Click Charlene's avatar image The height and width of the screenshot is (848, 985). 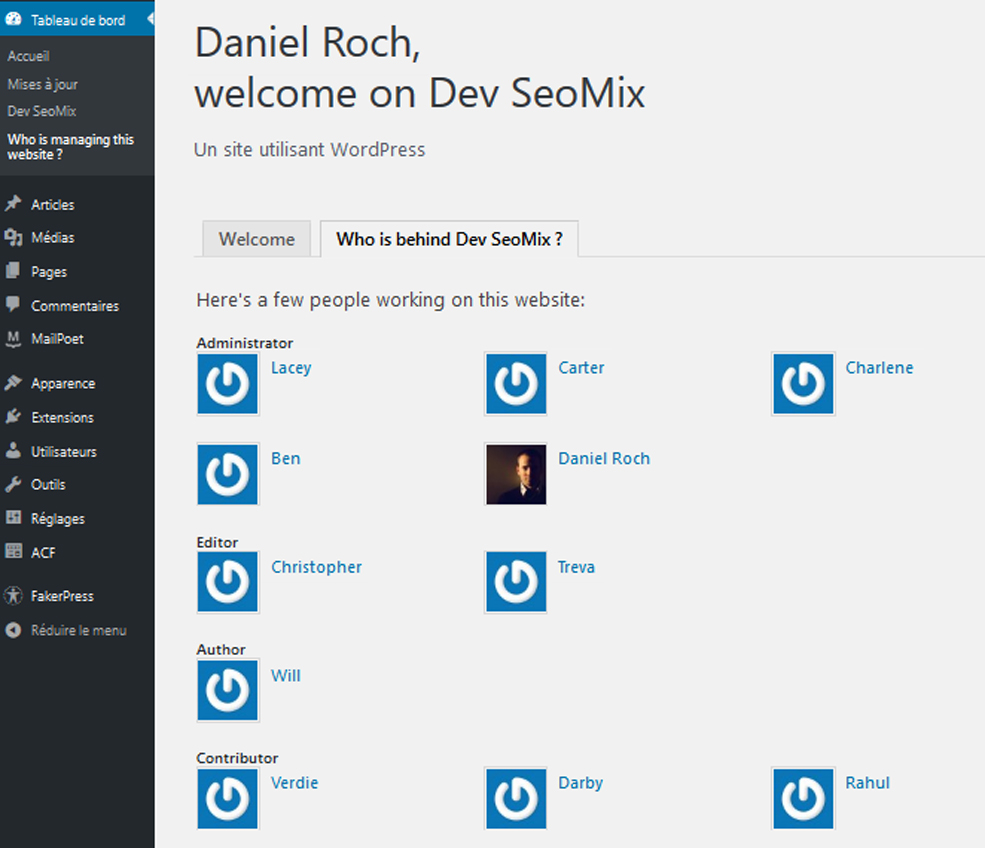pyautogui.click(x=803, y=384)
